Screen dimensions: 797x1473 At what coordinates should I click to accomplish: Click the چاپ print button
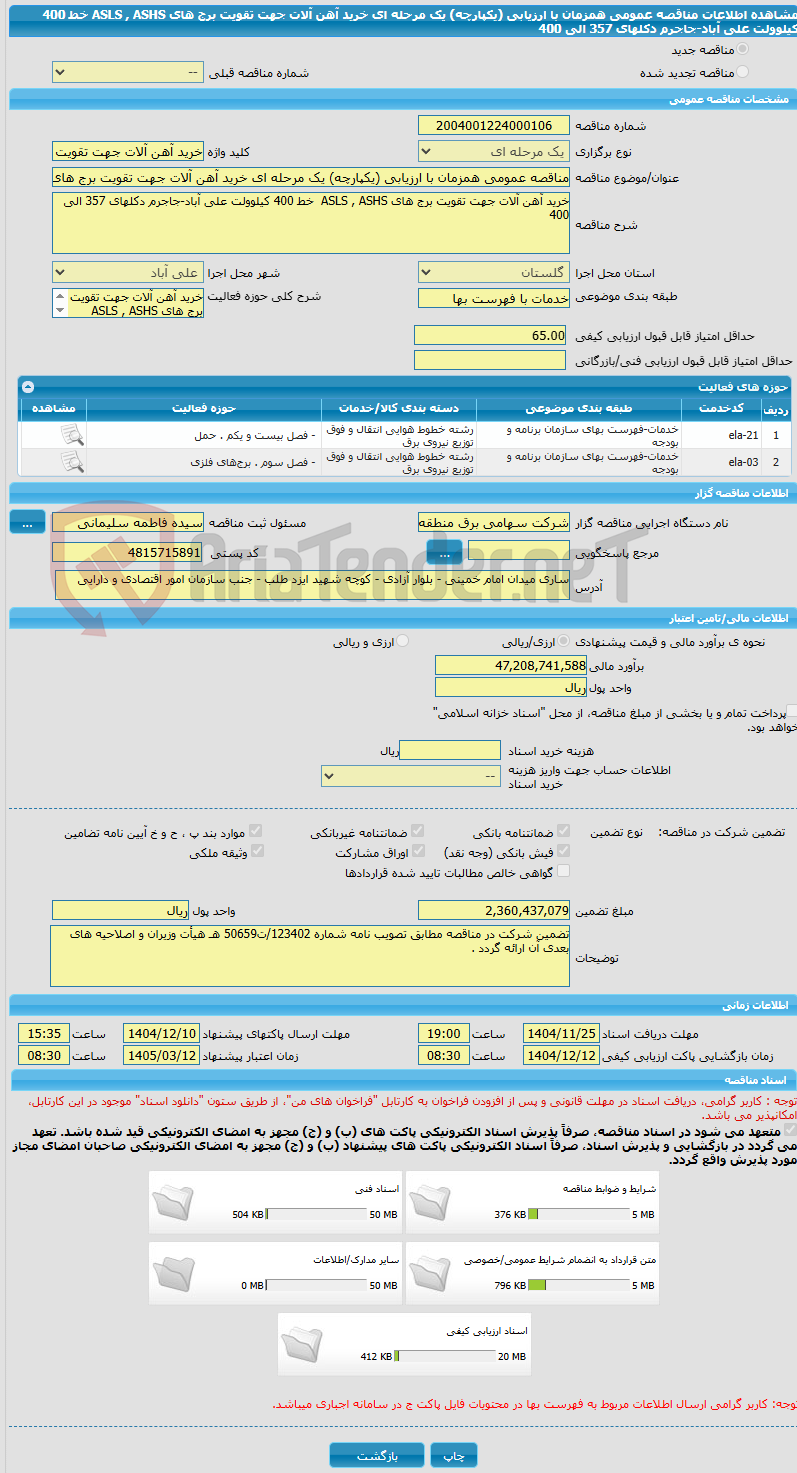coord(454,1455)
